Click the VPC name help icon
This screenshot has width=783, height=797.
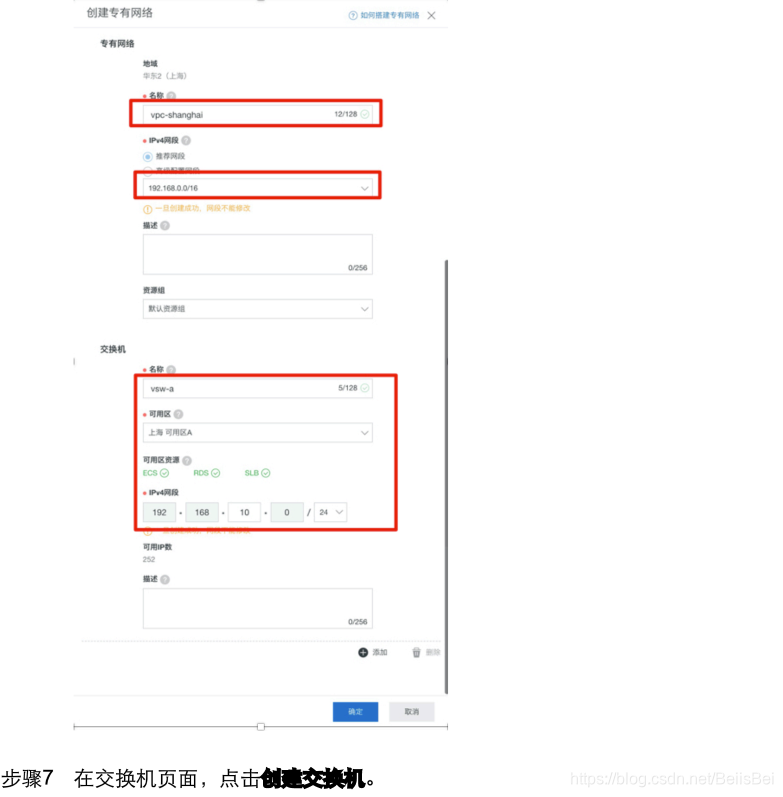click(x=171, y=96)
